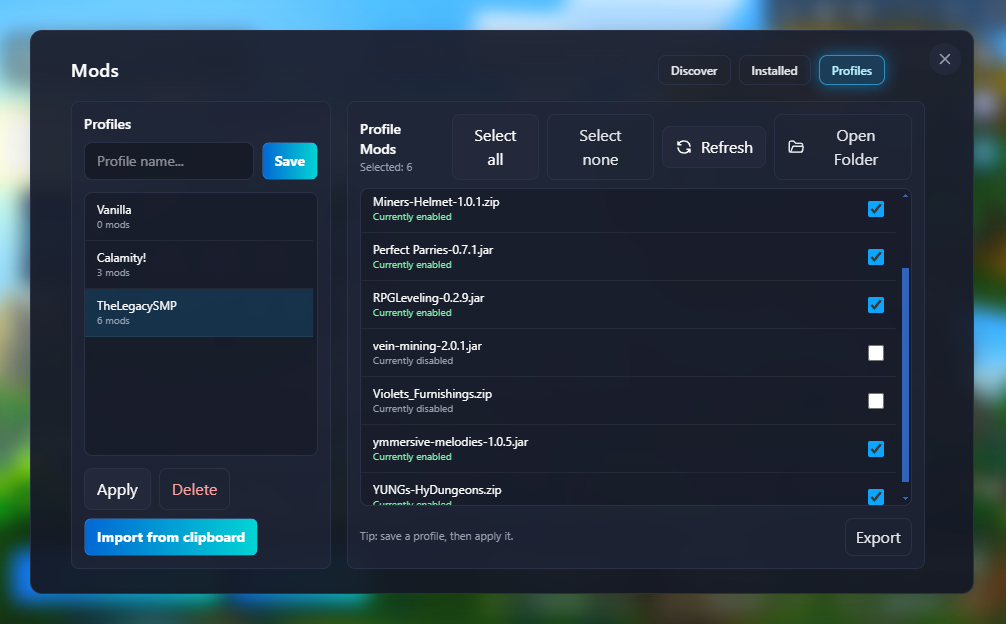Click the 'Selected: 6' counter text
The image size is (1006, 624).
click(x=386, y=167)
